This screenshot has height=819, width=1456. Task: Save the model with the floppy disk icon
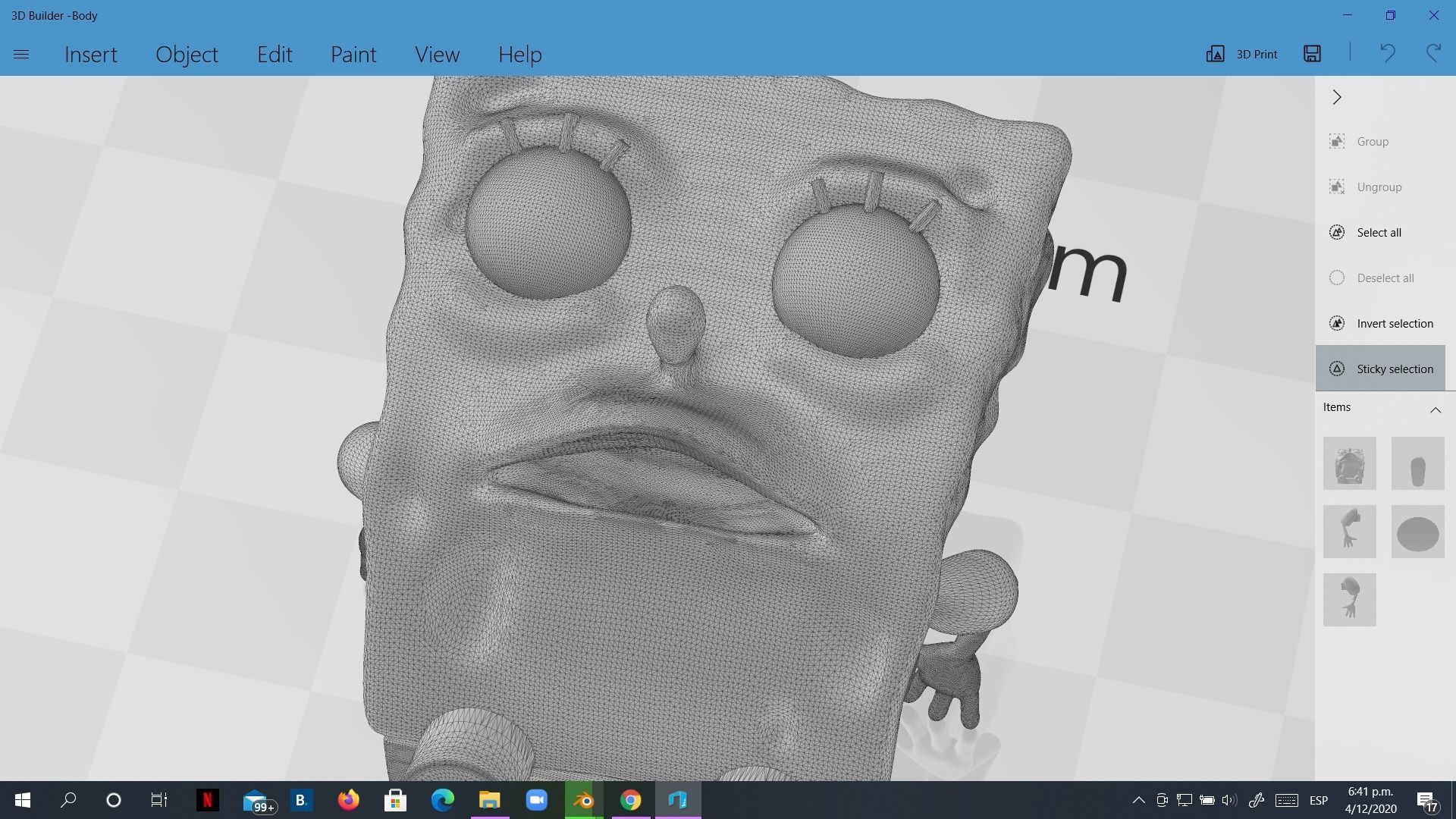(1313, 53)
